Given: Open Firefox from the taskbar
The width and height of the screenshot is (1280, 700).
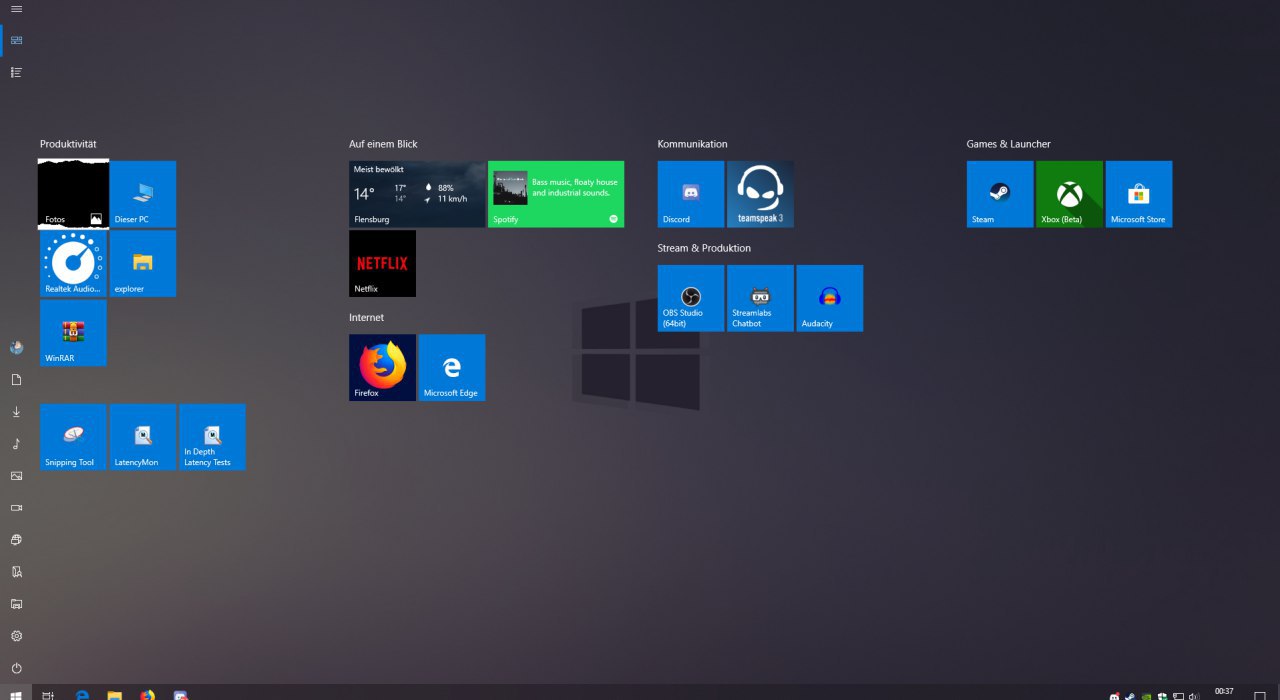Looking at the screenshot, I should [x=148, y=695].
